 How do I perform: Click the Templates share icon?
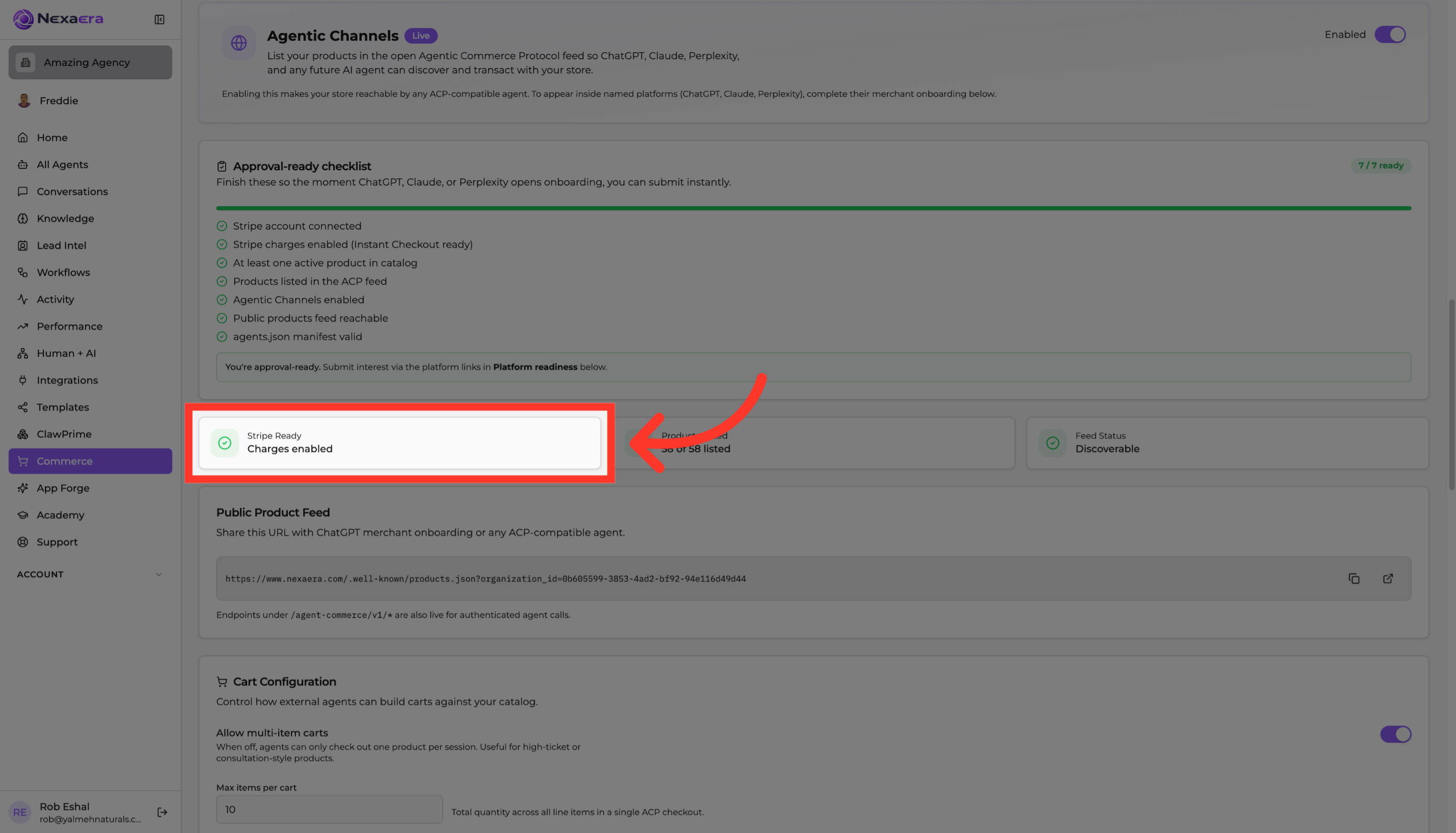[x=23, y=407]
